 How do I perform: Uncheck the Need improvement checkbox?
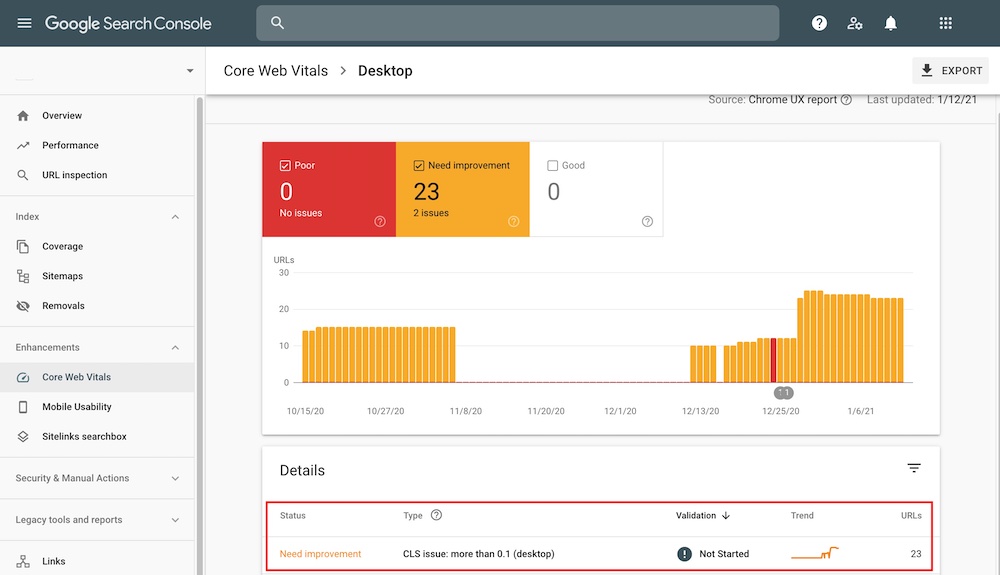pos(419,166)
